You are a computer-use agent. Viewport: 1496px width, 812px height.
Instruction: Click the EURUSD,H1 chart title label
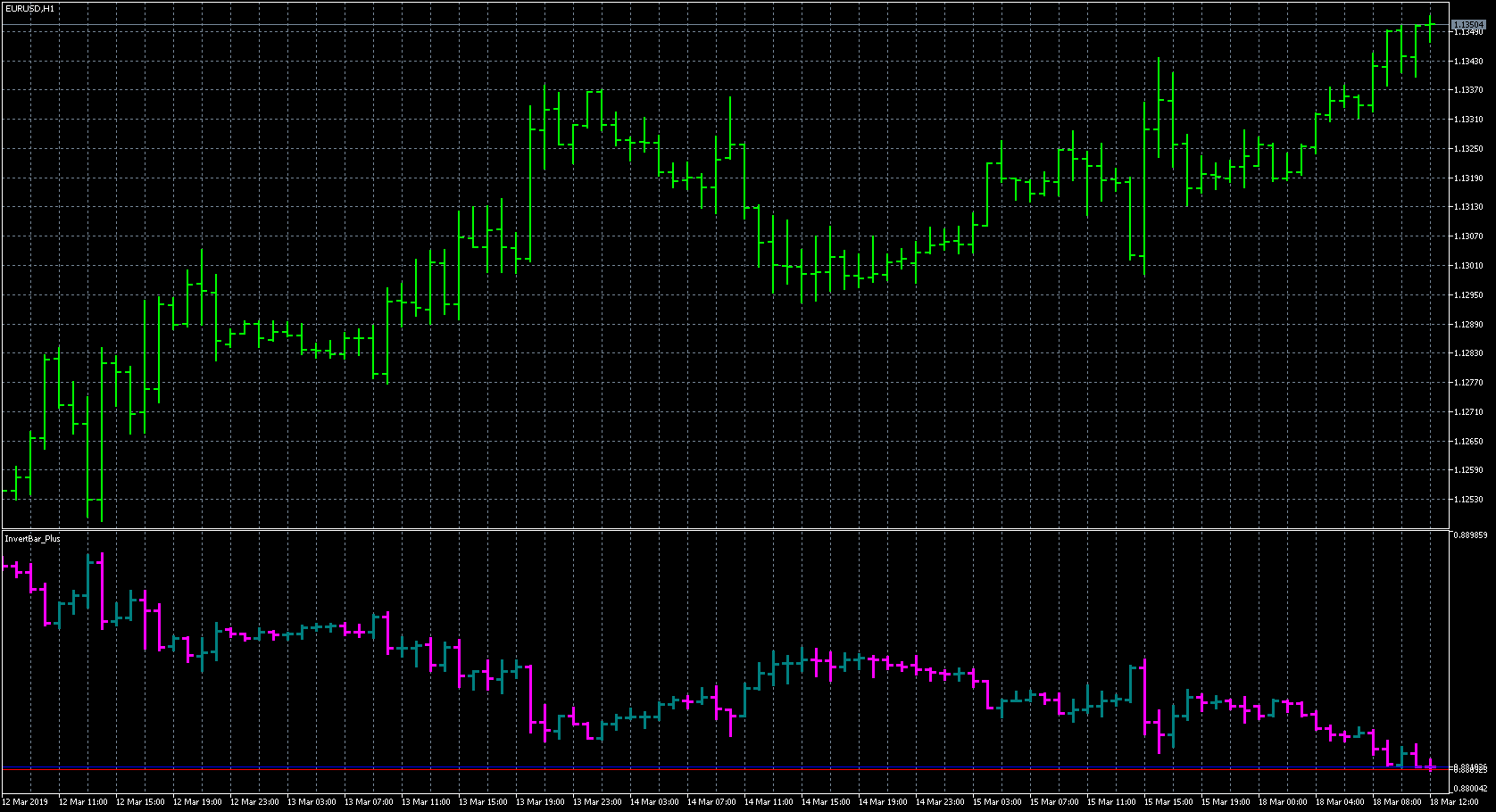29,8
